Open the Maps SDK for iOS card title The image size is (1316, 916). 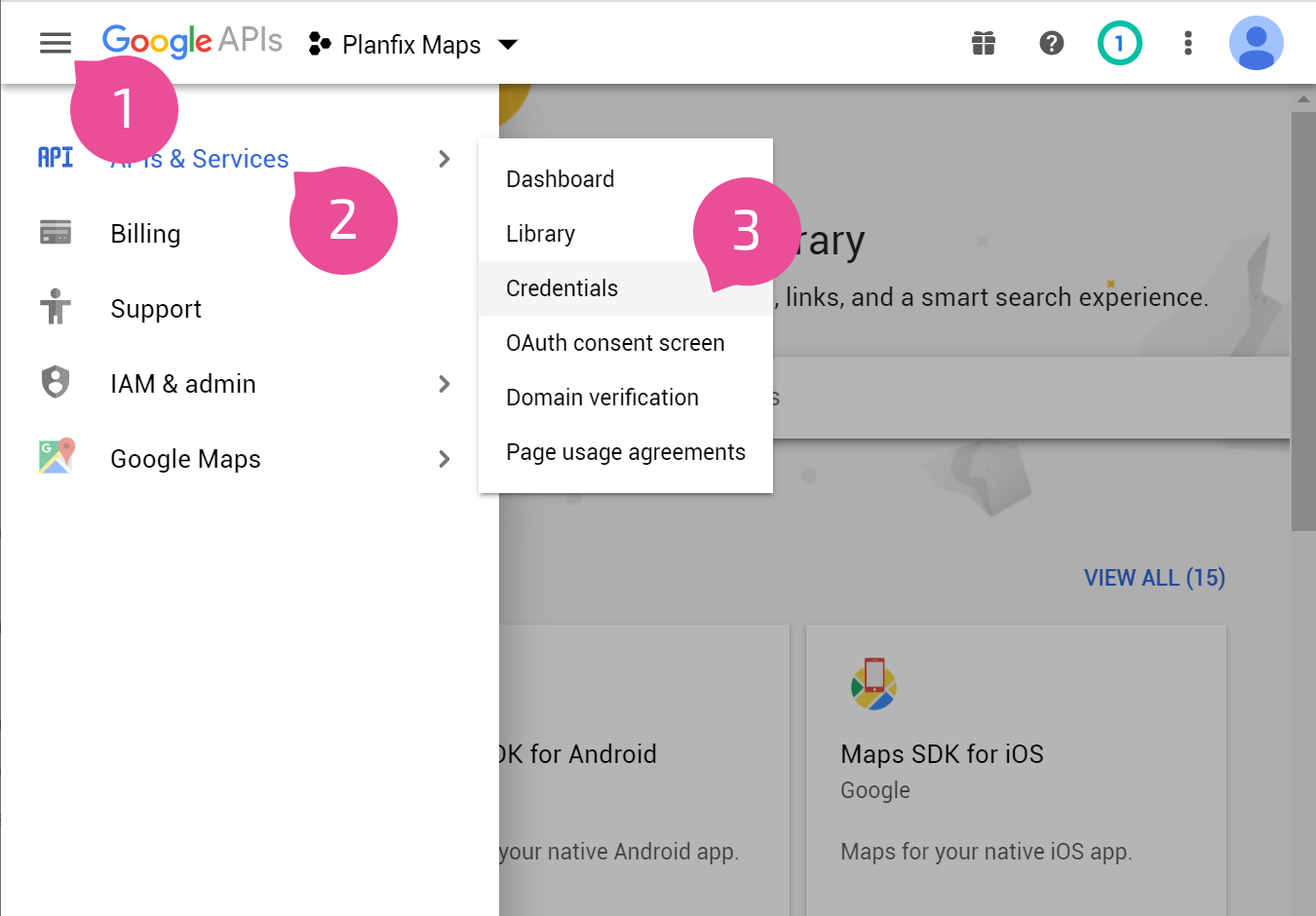(x=942, y=754)
